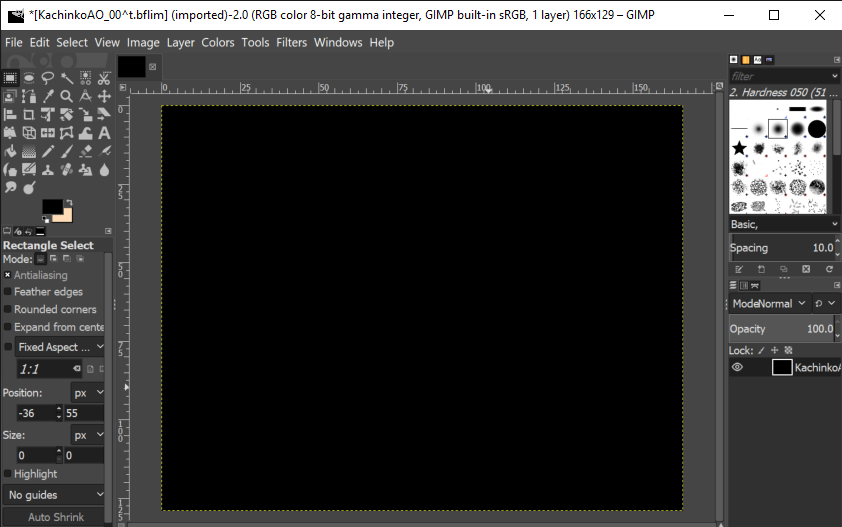This screenshot has width=842, height=527.
Task: Open the Position unit px dropdown
Action: [88, 393]
